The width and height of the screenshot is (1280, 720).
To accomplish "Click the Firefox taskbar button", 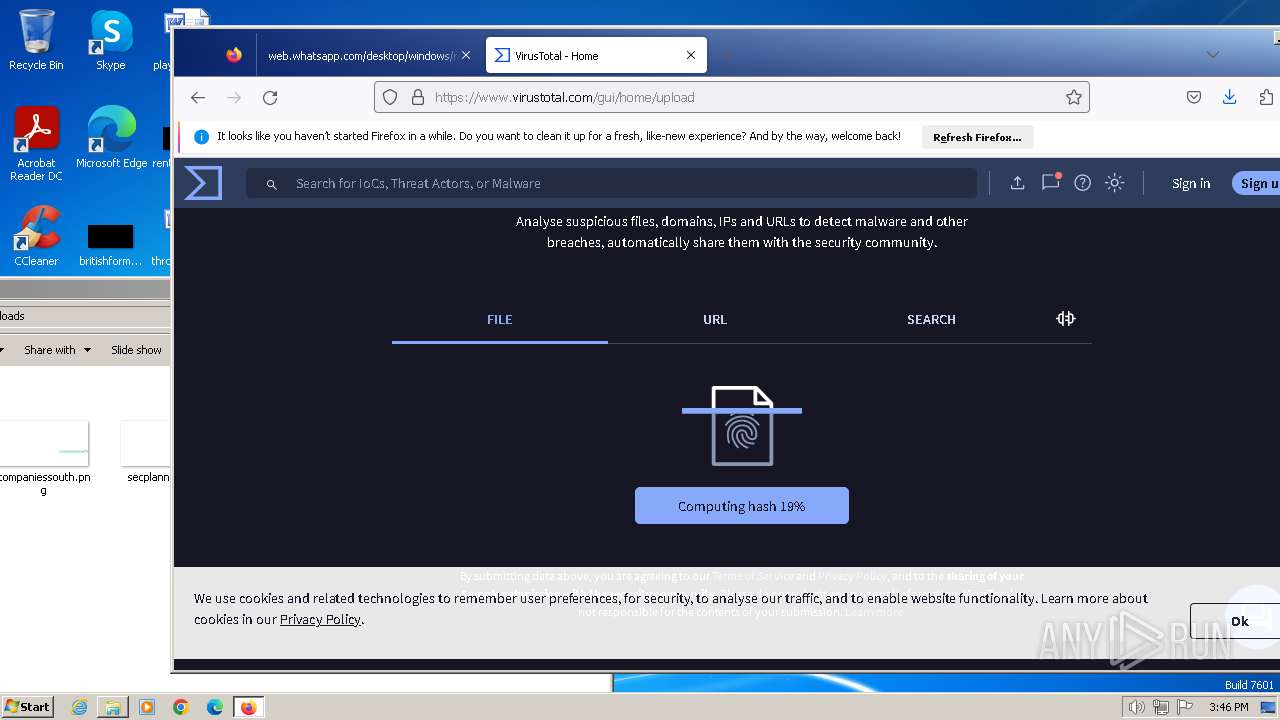I will [248, 707].
